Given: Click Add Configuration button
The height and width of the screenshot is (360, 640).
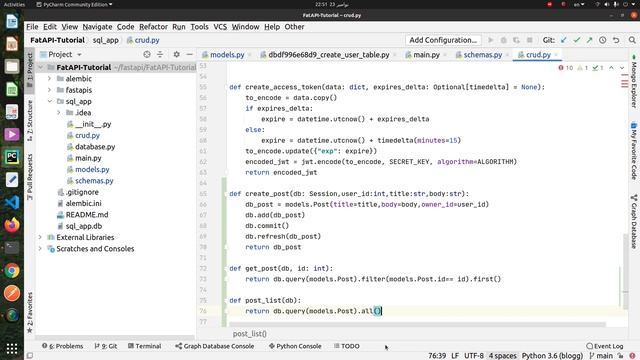Looking at the screenshot, I should pos(443,40).
